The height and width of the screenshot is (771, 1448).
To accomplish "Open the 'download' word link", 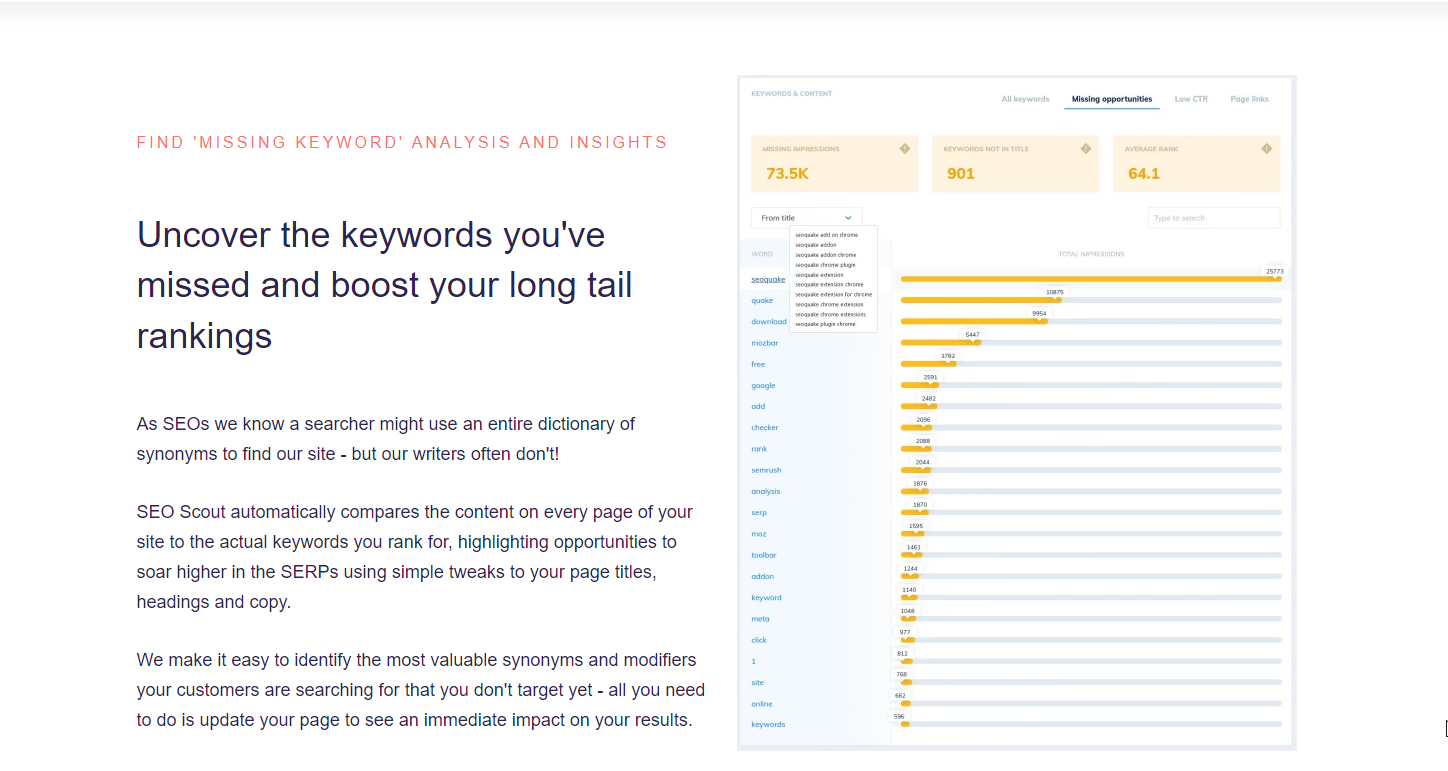I will tap(769, 322).
